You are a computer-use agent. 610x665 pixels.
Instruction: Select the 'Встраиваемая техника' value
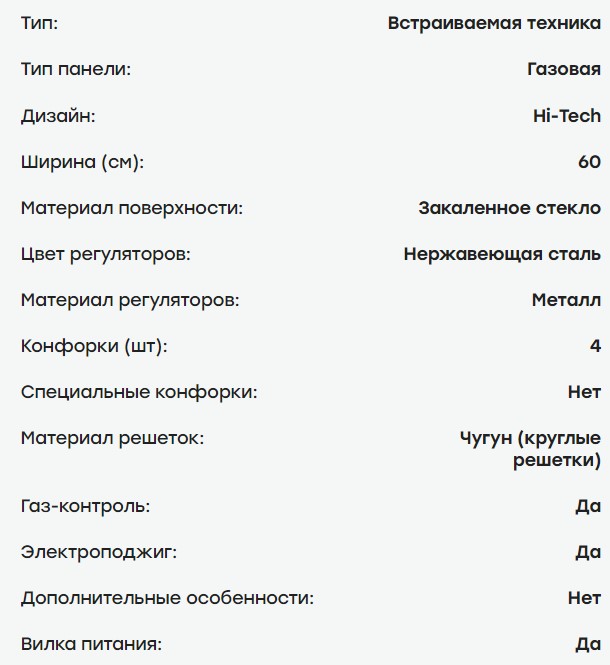pos(494,24)
